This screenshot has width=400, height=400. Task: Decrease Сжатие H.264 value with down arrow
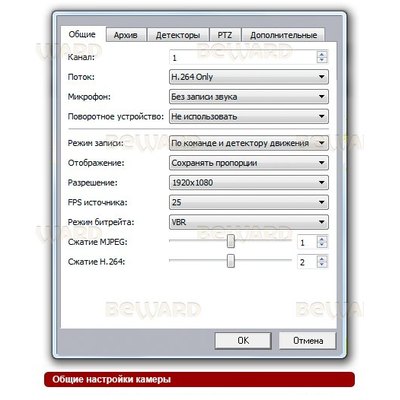point(322,265)
